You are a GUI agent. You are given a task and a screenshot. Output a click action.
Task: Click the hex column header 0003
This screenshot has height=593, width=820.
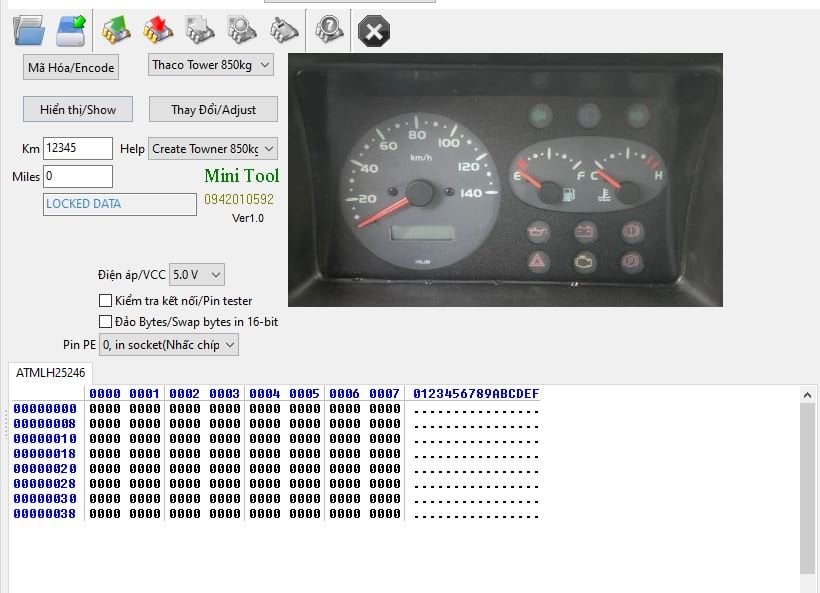225,394
